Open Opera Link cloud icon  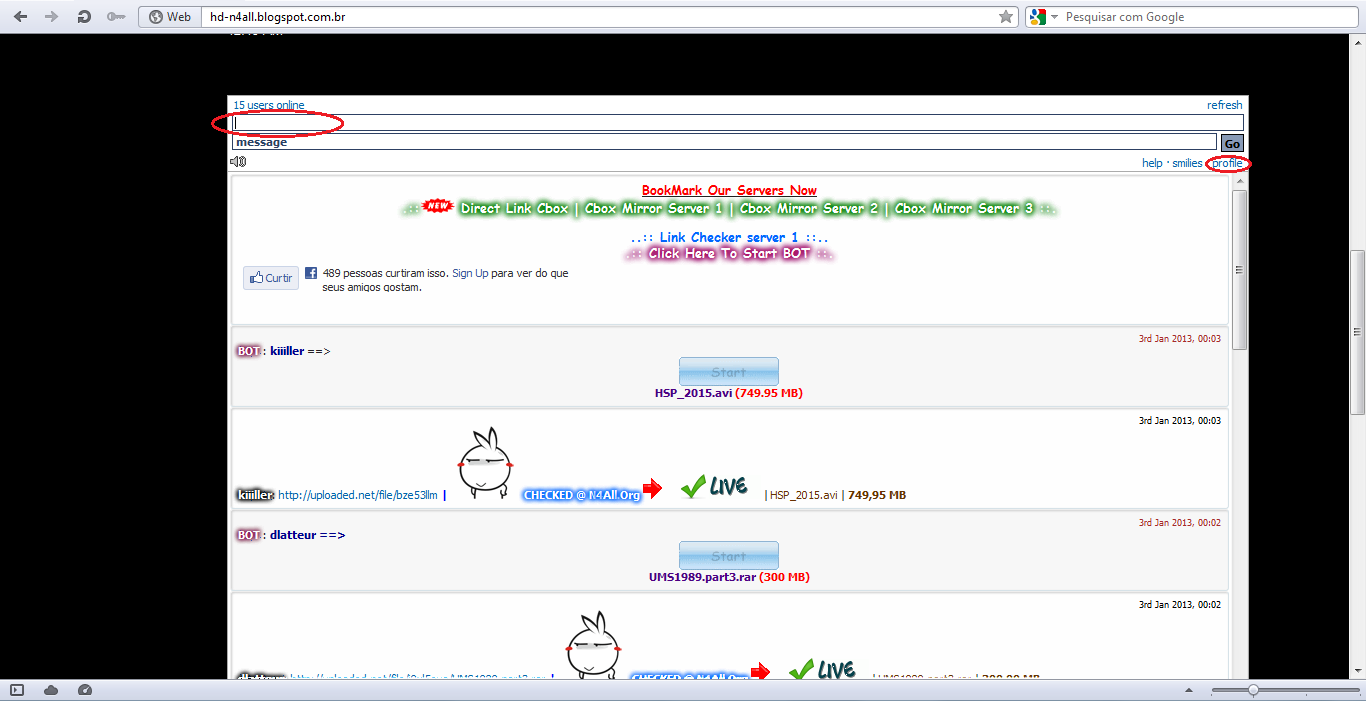pyautogui.click(x=51, y=690)
